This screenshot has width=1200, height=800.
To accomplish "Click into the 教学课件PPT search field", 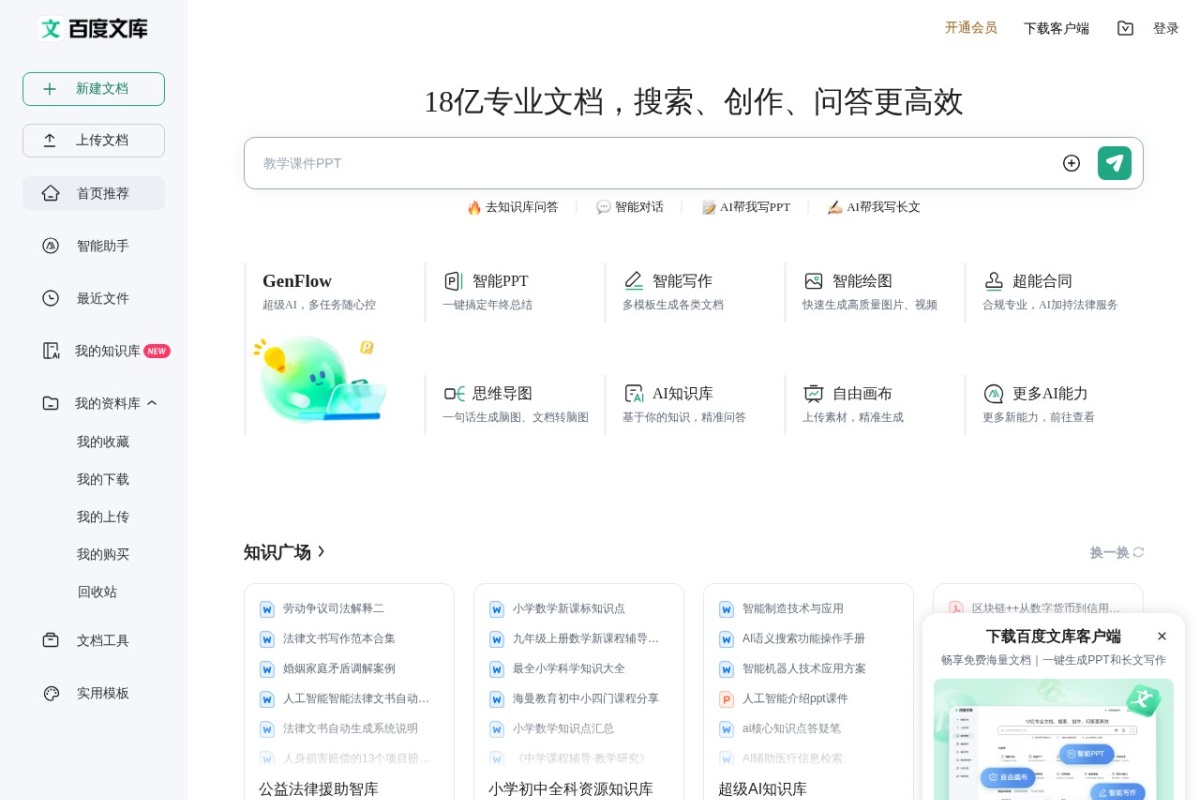I will pos(650,163).
